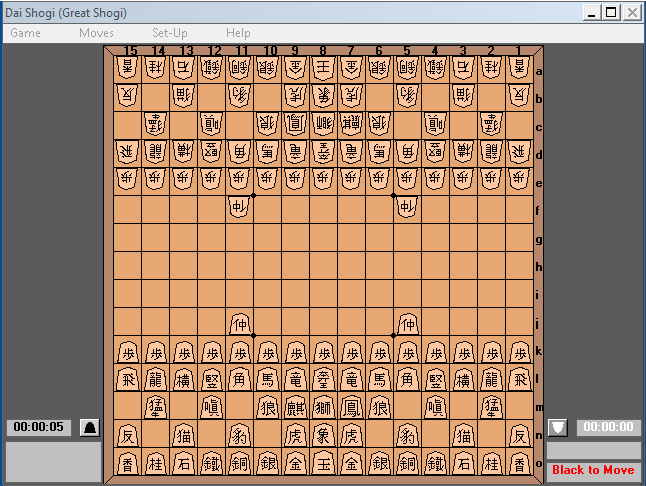Select Black's Knight on square 14o

[156, 464]
